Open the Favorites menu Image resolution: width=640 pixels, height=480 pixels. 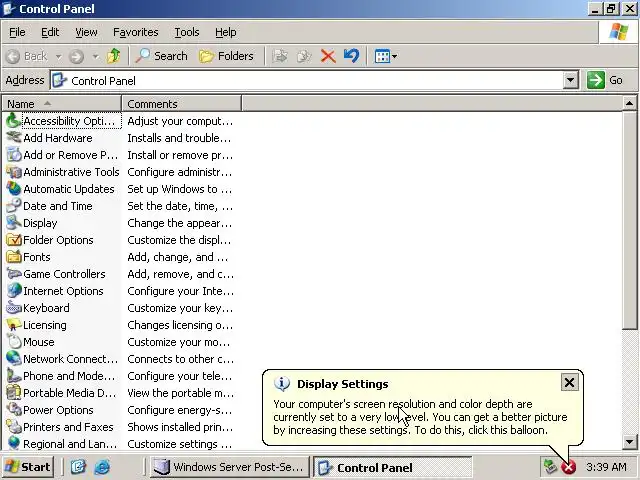point(136,32)
